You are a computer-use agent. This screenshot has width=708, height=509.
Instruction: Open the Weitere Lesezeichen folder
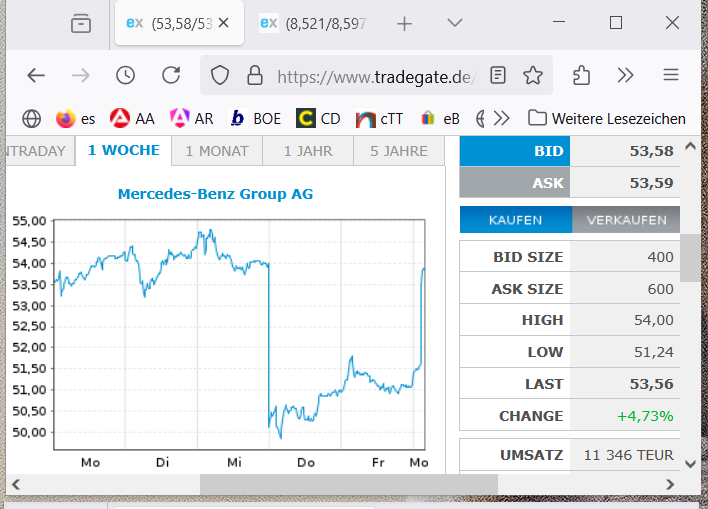[606, 118]
